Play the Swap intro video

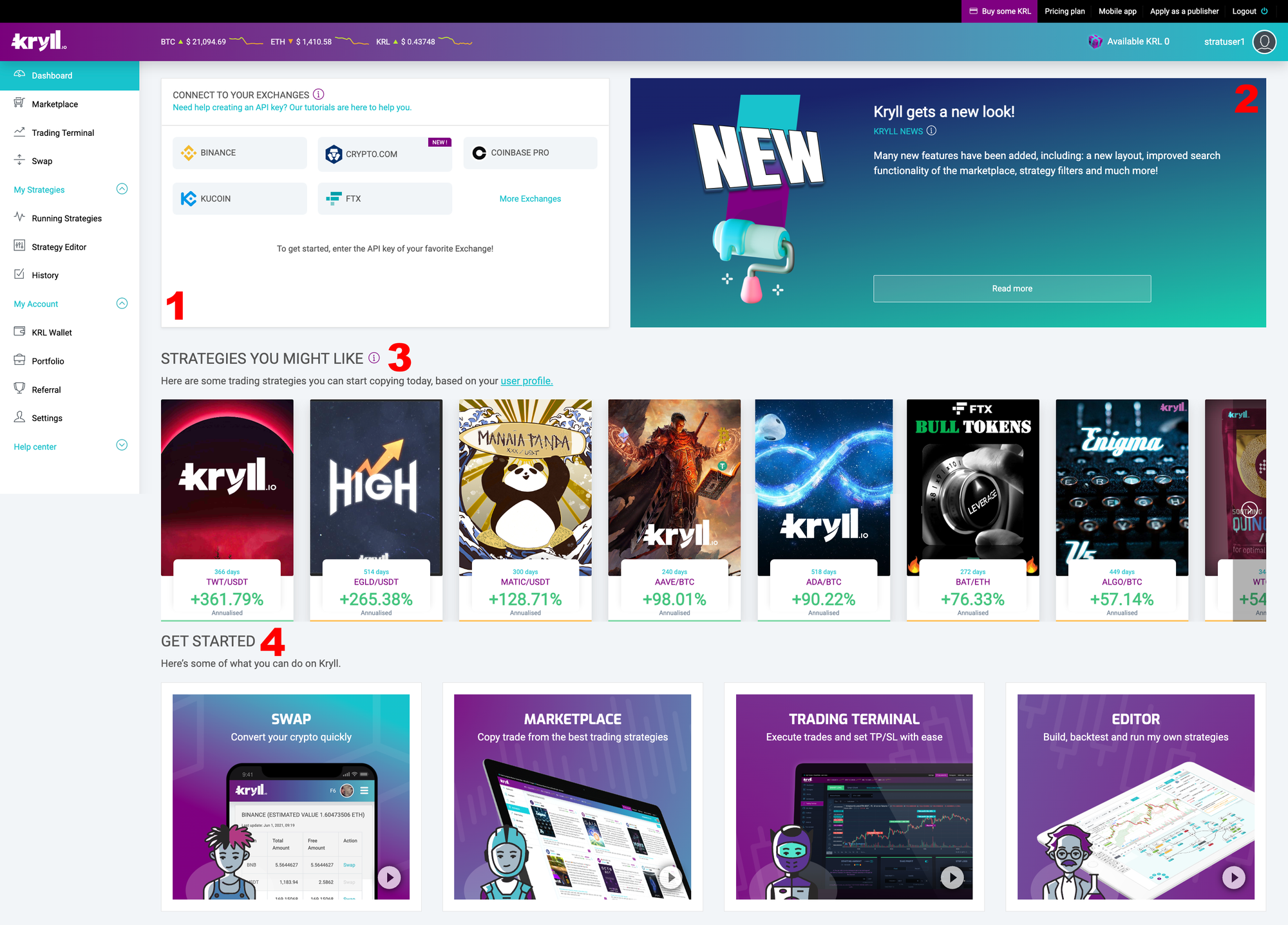click(389, 877)
